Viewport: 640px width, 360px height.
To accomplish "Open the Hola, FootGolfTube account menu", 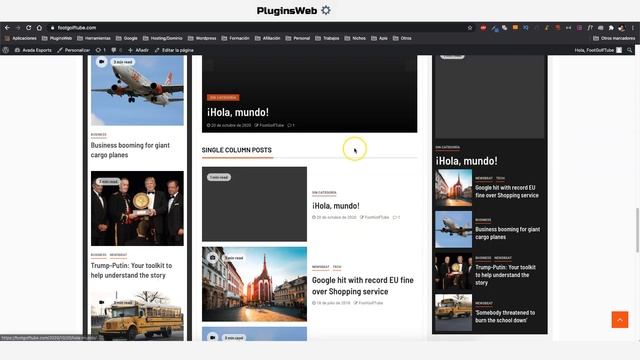I will tap(598, 50).
